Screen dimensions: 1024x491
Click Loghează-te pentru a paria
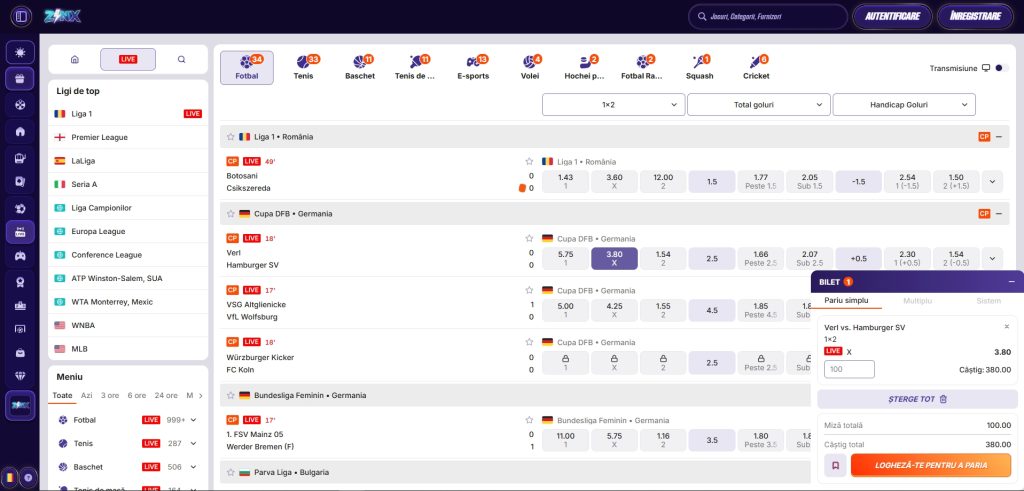click(x=931, y=466)
